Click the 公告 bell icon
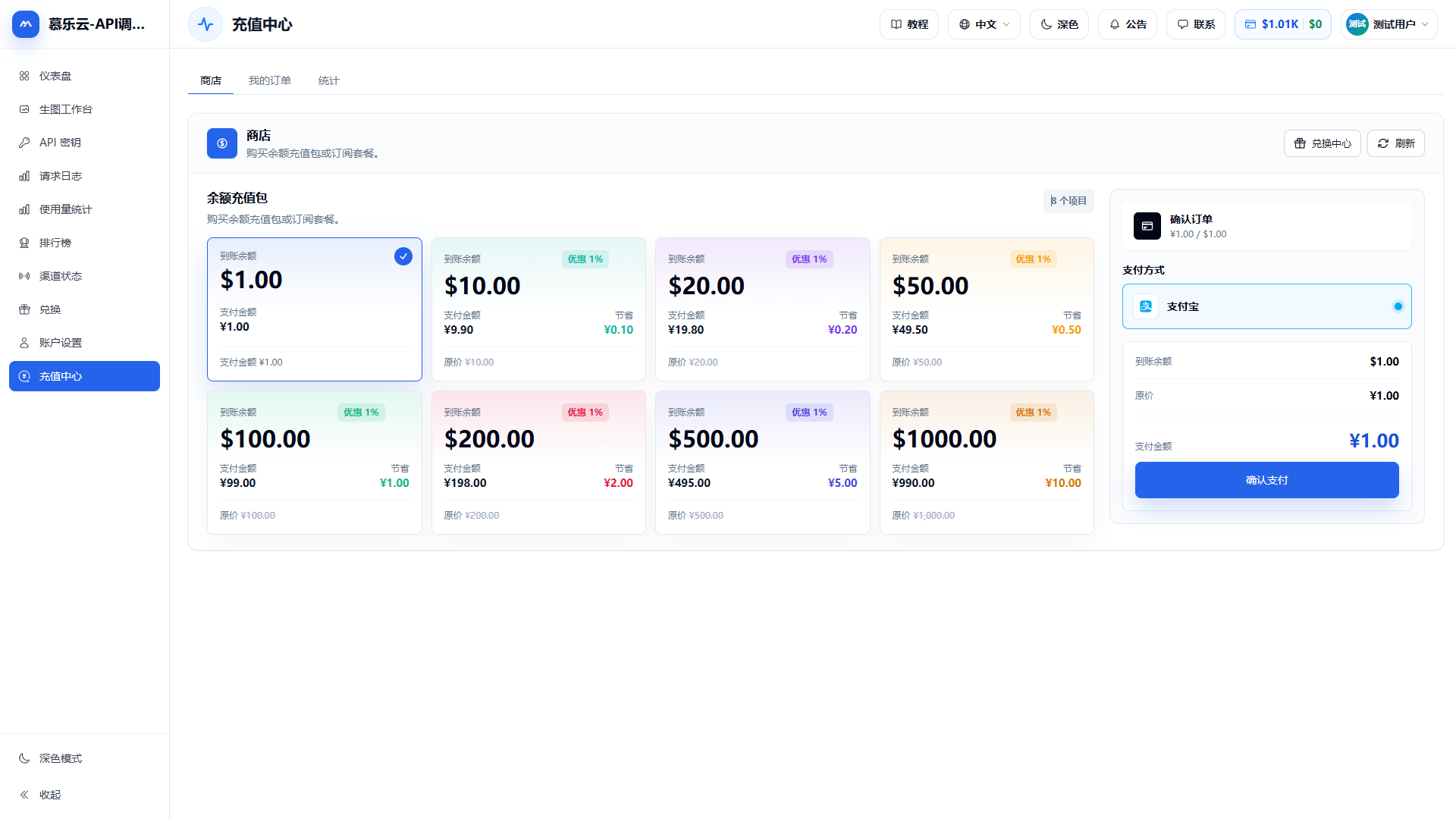Image resolution: width=1456 pixels, height=819 pixels. pyautogui.click(x=1115, y=24)
